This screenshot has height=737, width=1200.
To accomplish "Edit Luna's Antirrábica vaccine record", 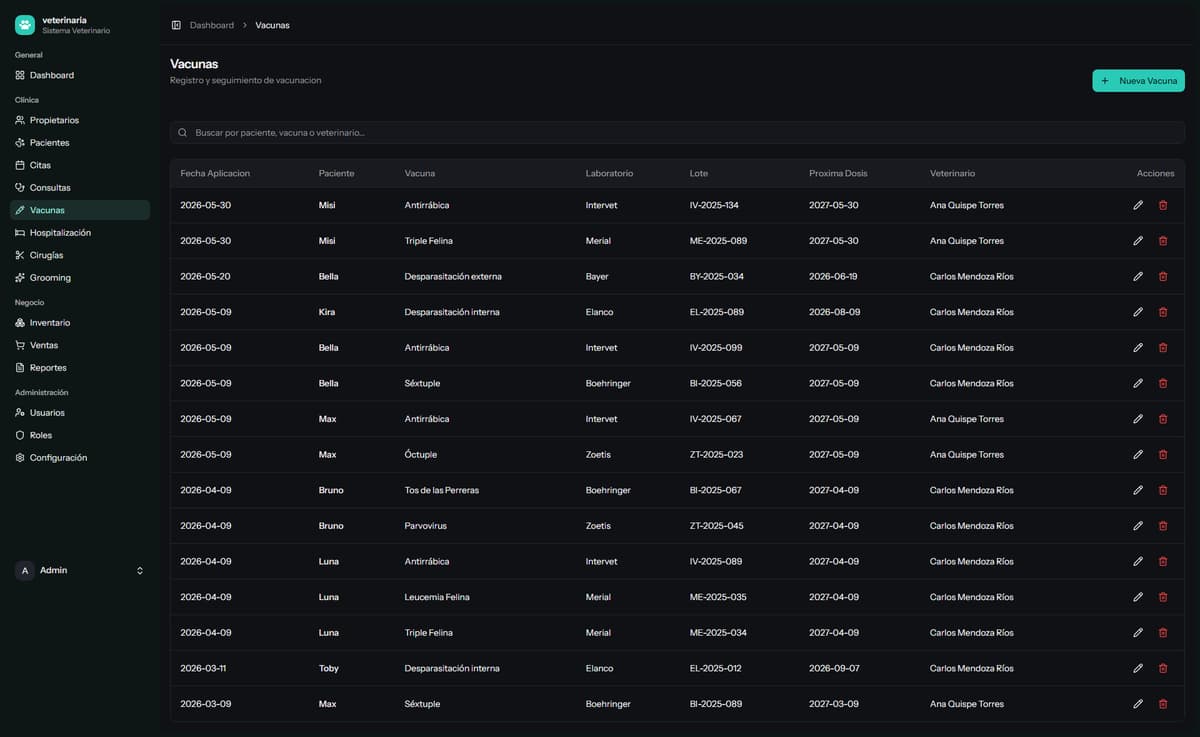I will (1138, 561).
